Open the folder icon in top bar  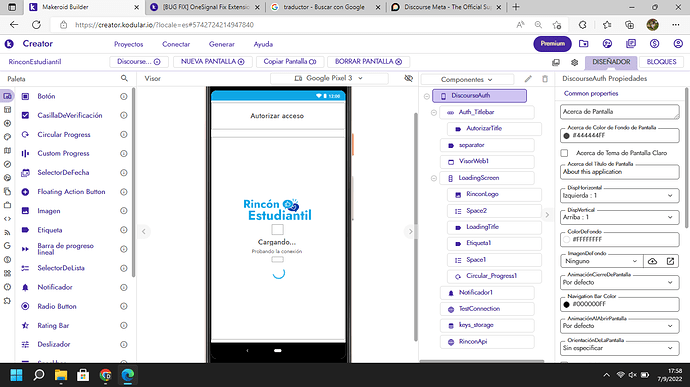584,44
